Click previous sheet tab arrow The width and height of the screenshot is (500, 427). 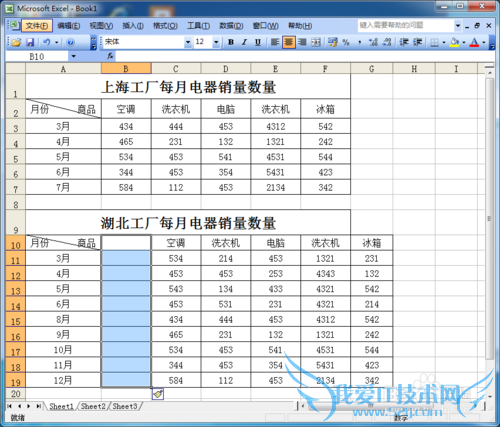(x=19, y=406)
